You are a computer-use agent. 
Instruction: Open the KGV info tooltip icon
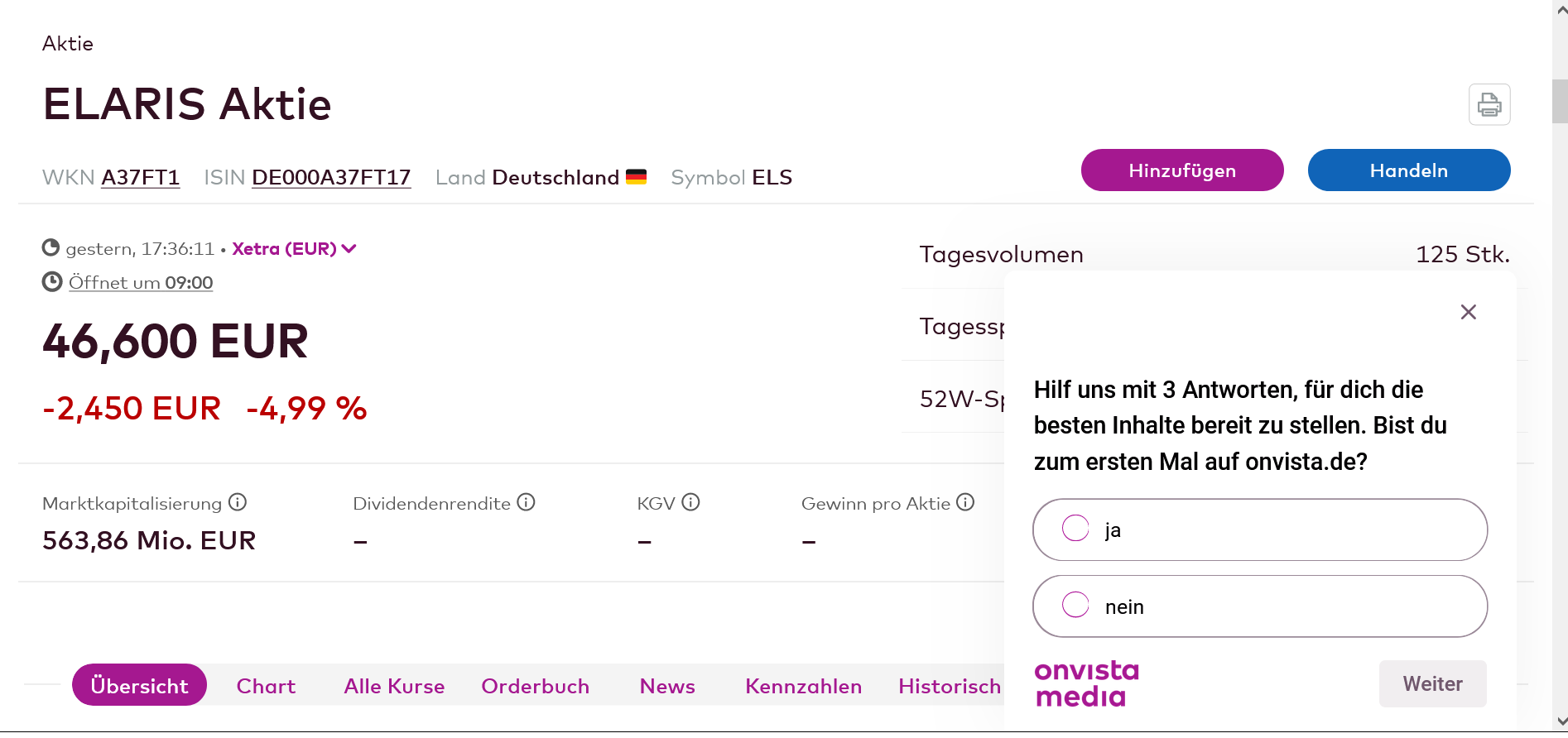[690, 502]
